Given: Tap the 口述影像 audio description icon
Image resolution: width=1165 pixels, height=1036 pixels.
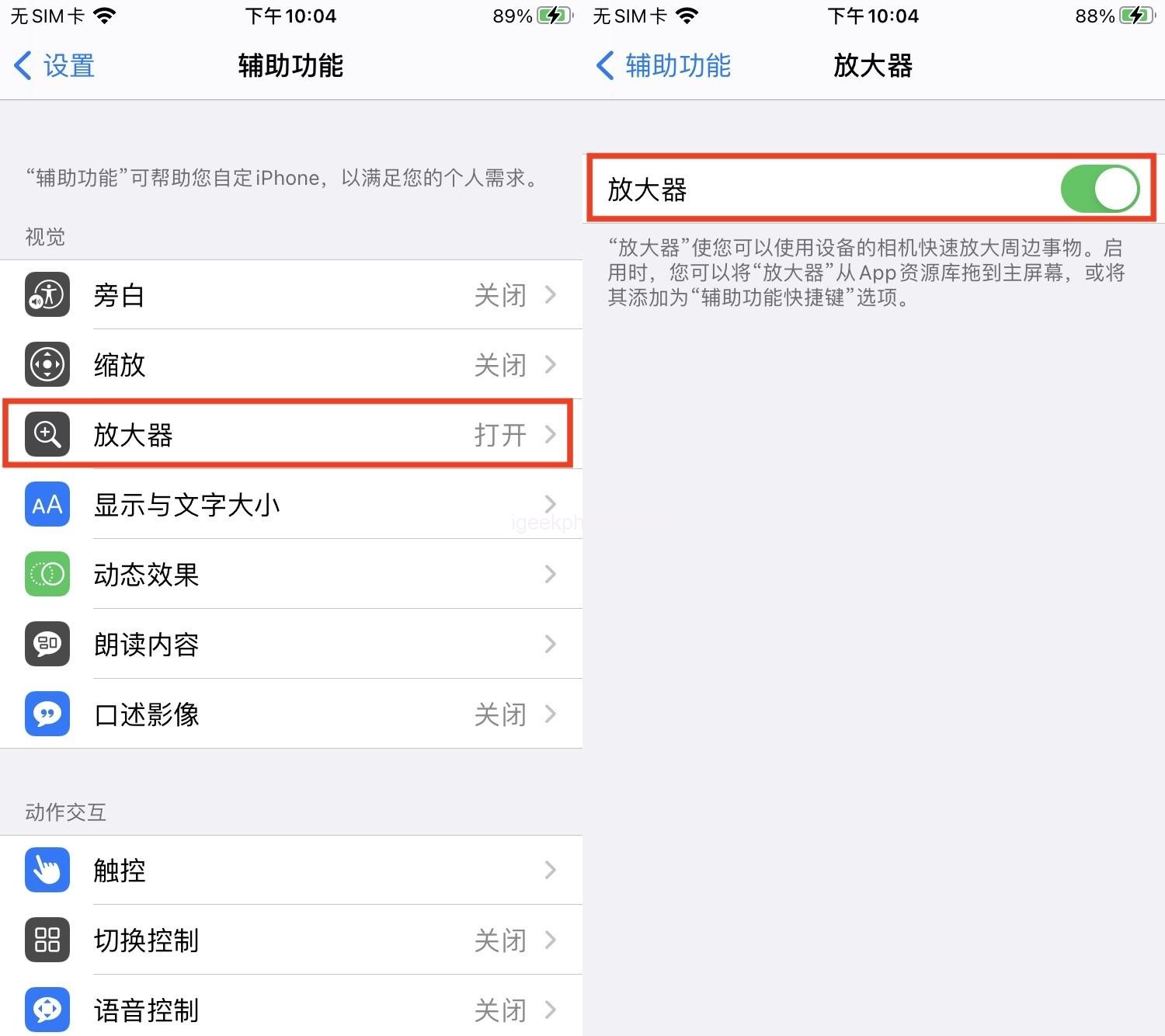Looking at the screenshot, I should (47, 714).
